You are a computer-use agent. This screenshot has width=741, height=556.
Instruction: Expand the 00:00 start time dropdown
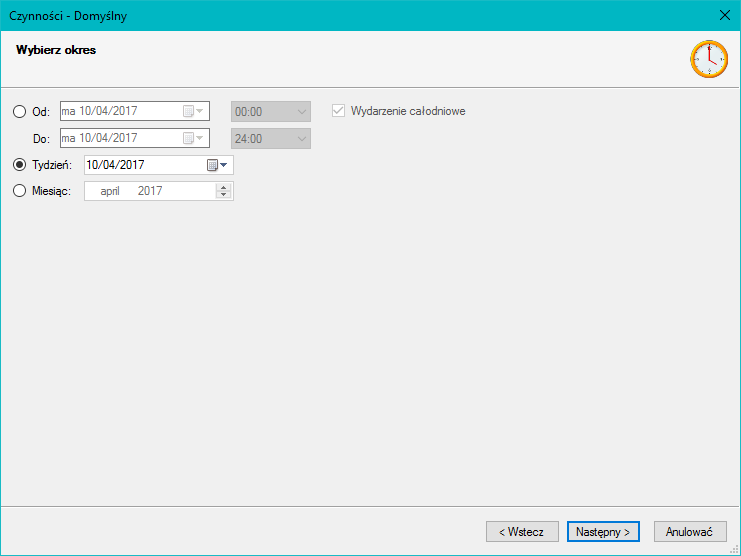302,112
